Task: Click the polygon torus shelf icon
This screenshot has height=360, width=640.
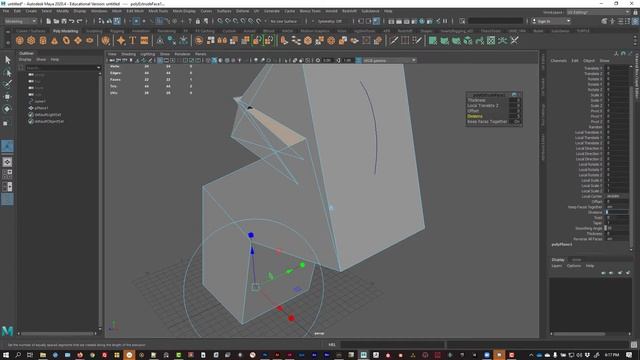Action: [66, 40]
